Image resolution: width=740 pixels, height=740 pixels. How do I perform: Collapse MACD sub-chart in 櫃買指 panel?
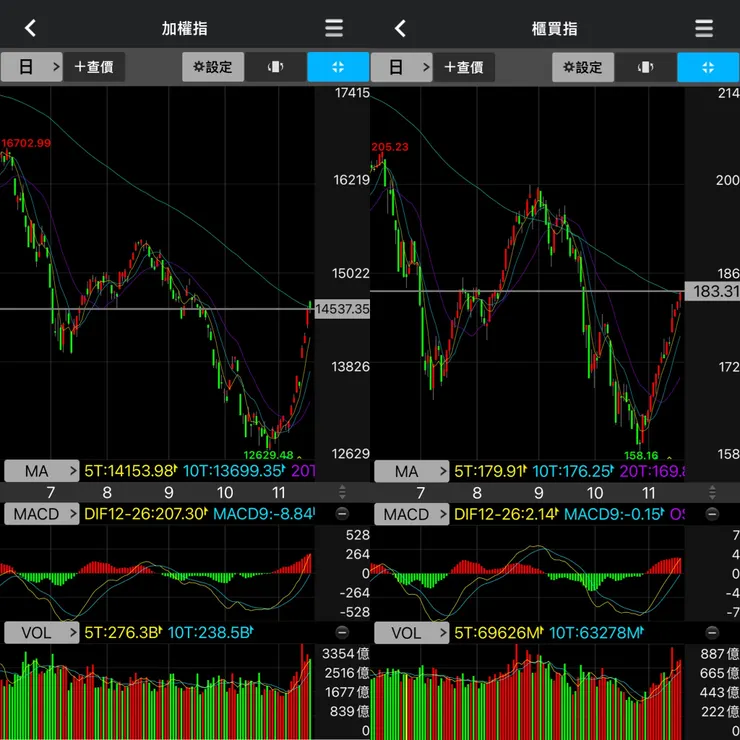pos(712,513)
